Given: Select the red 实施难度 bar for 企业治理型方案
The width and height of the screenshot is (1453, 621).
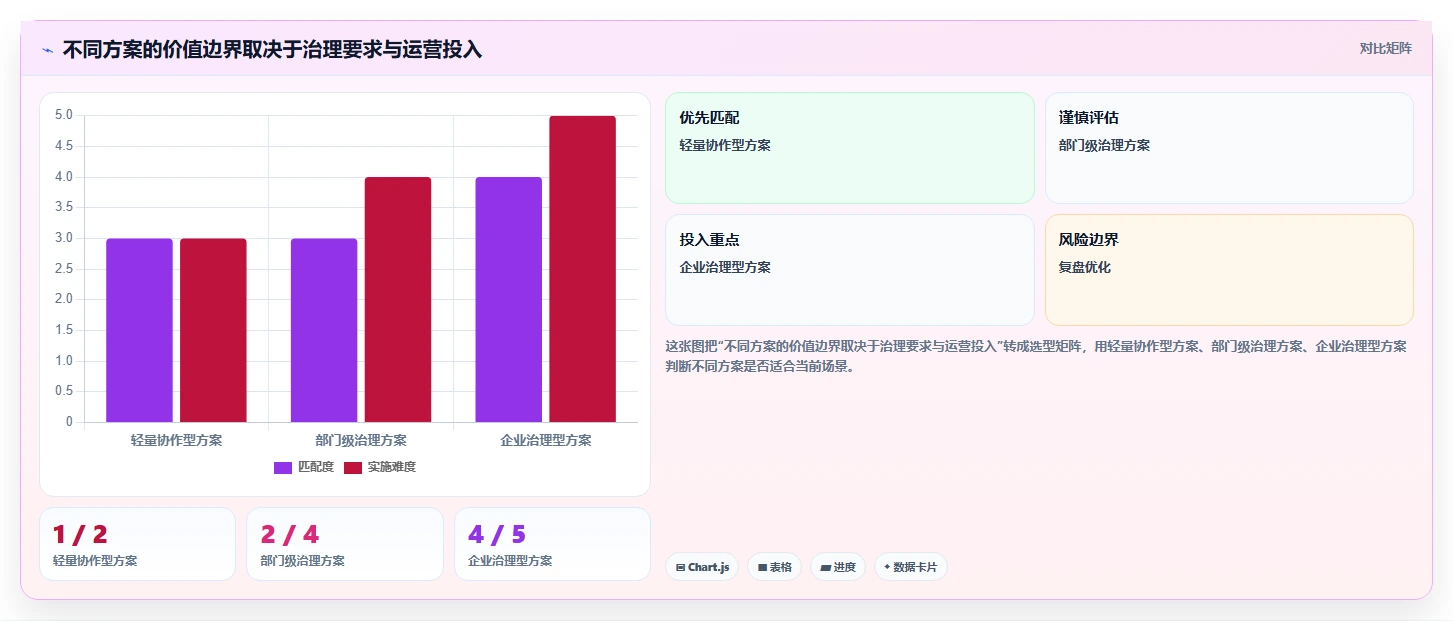Looking at the screenshot, I should tap(583, 269).
